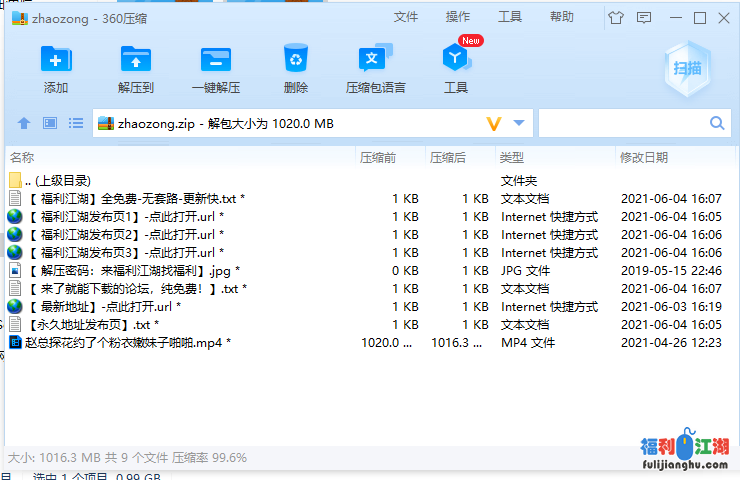
Task: Click the 扫描 (Scan) shield button
Action: point(686,68)
